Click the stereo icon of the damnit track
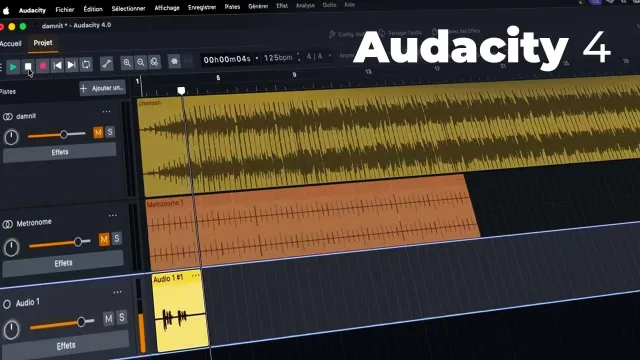 7,117
